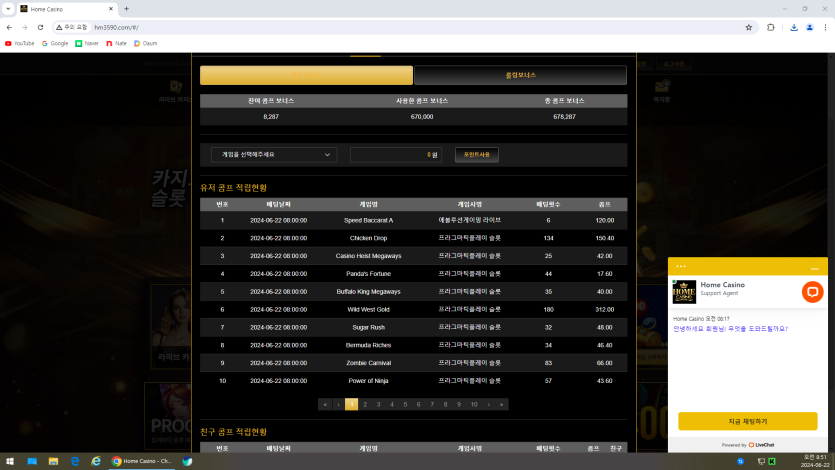835x470 pixels.
Task: Open the Windows Start menu
Action: coord(10,461)
